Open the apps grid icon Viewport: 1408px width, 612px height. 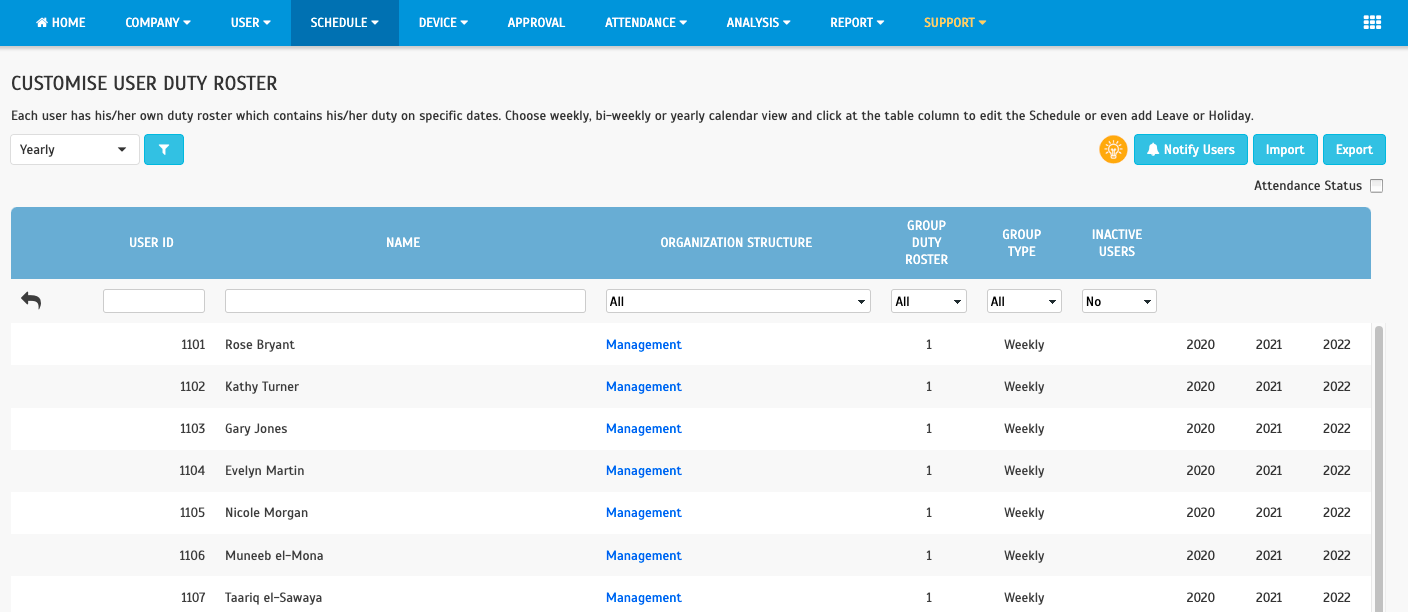[x=1372, y=22]
